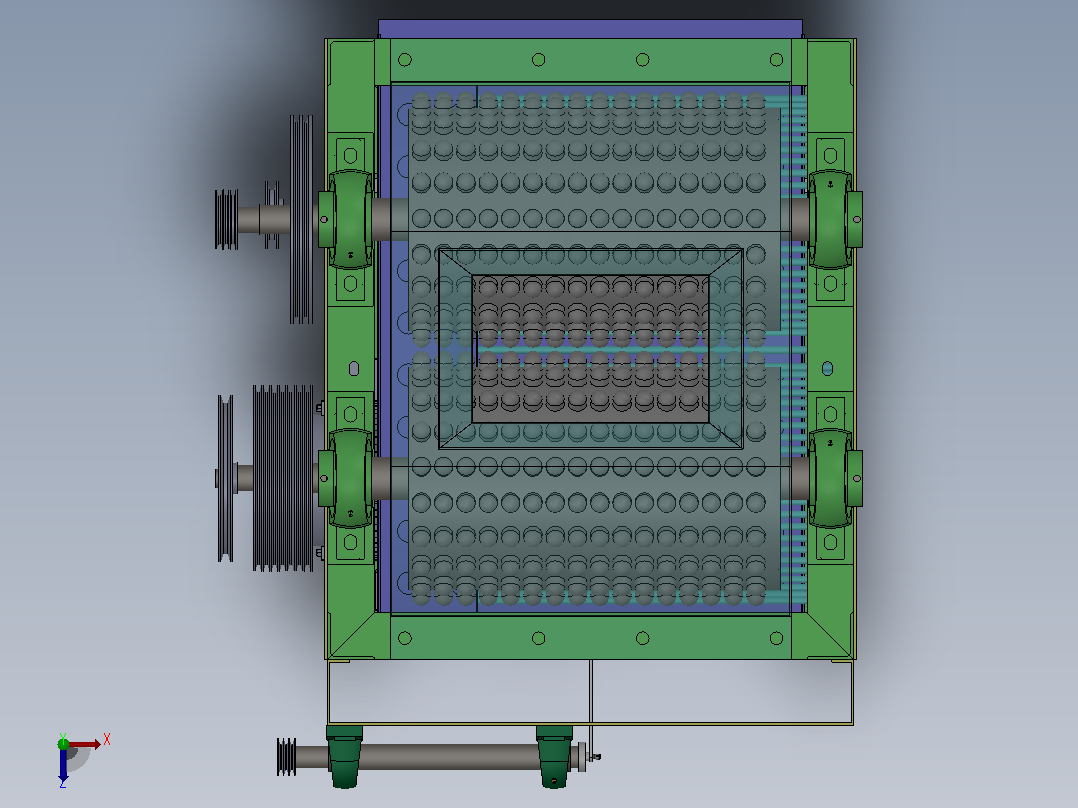Viewport: 1078px width, 808px height.
Task: Select the small pulley on the bottom countershaft
Action: [287, 757]
